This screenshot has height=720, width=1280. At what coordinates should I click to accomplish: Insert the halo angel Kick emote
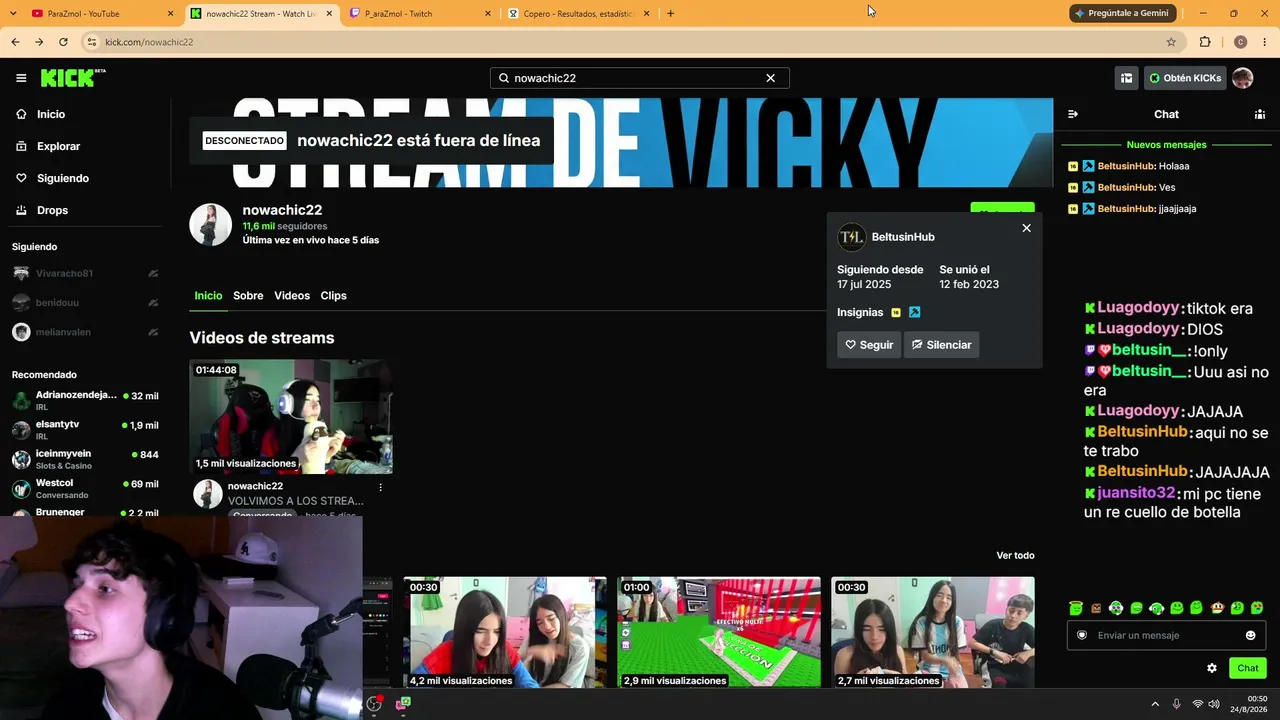click(1076, 608)
